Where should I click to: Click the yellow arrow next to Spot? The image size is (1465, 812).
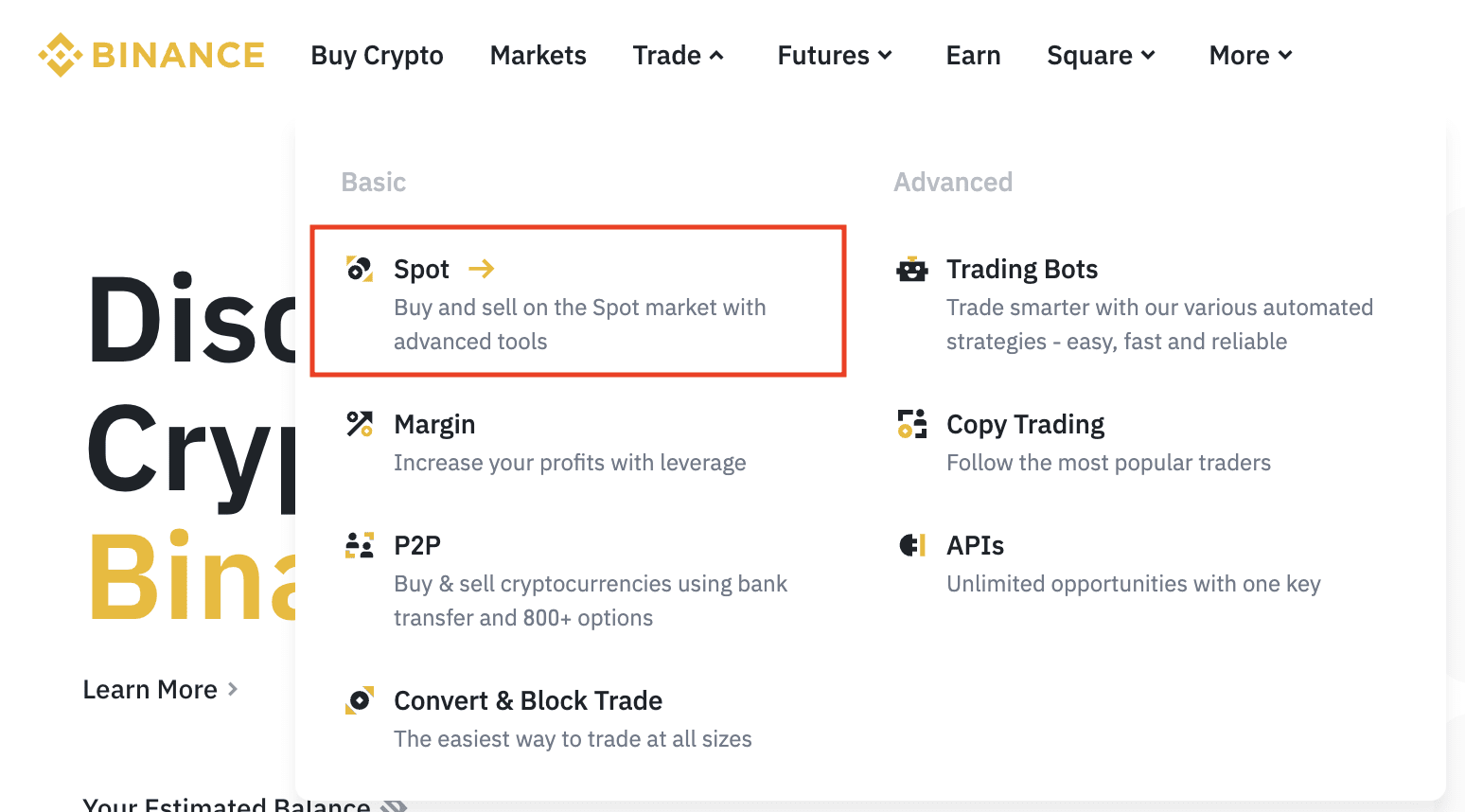(x=482, y=269)
